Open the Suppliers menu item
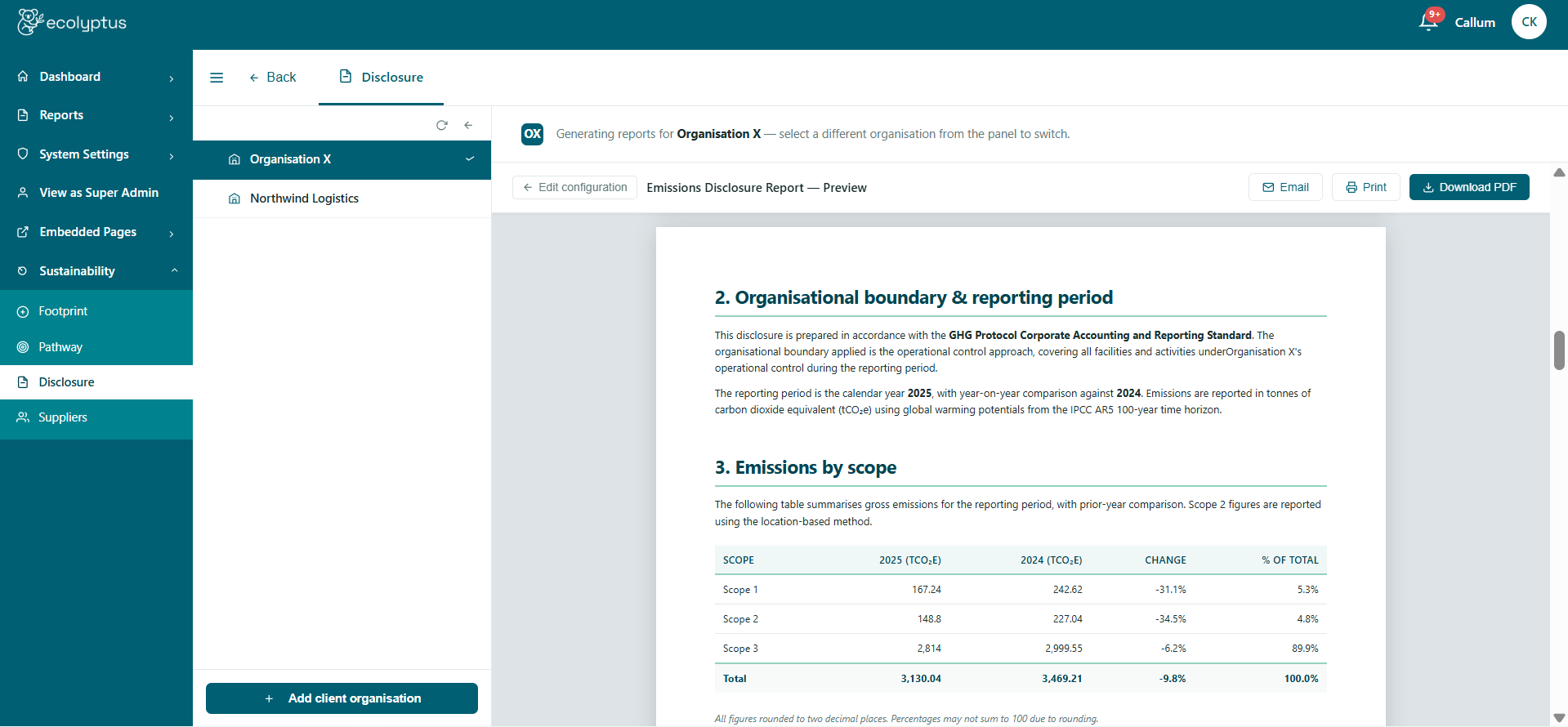 [x=96, y=417]
